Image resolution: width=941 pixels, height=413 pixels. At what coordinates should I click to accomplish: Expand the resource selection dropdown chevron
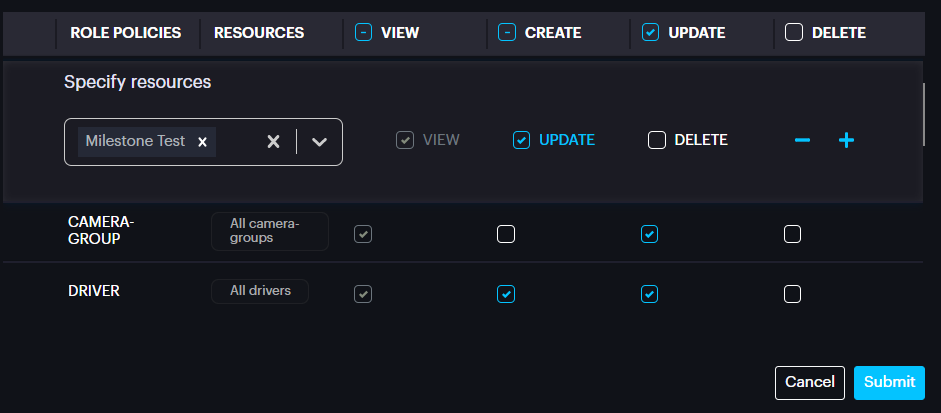tap(319, 142)
